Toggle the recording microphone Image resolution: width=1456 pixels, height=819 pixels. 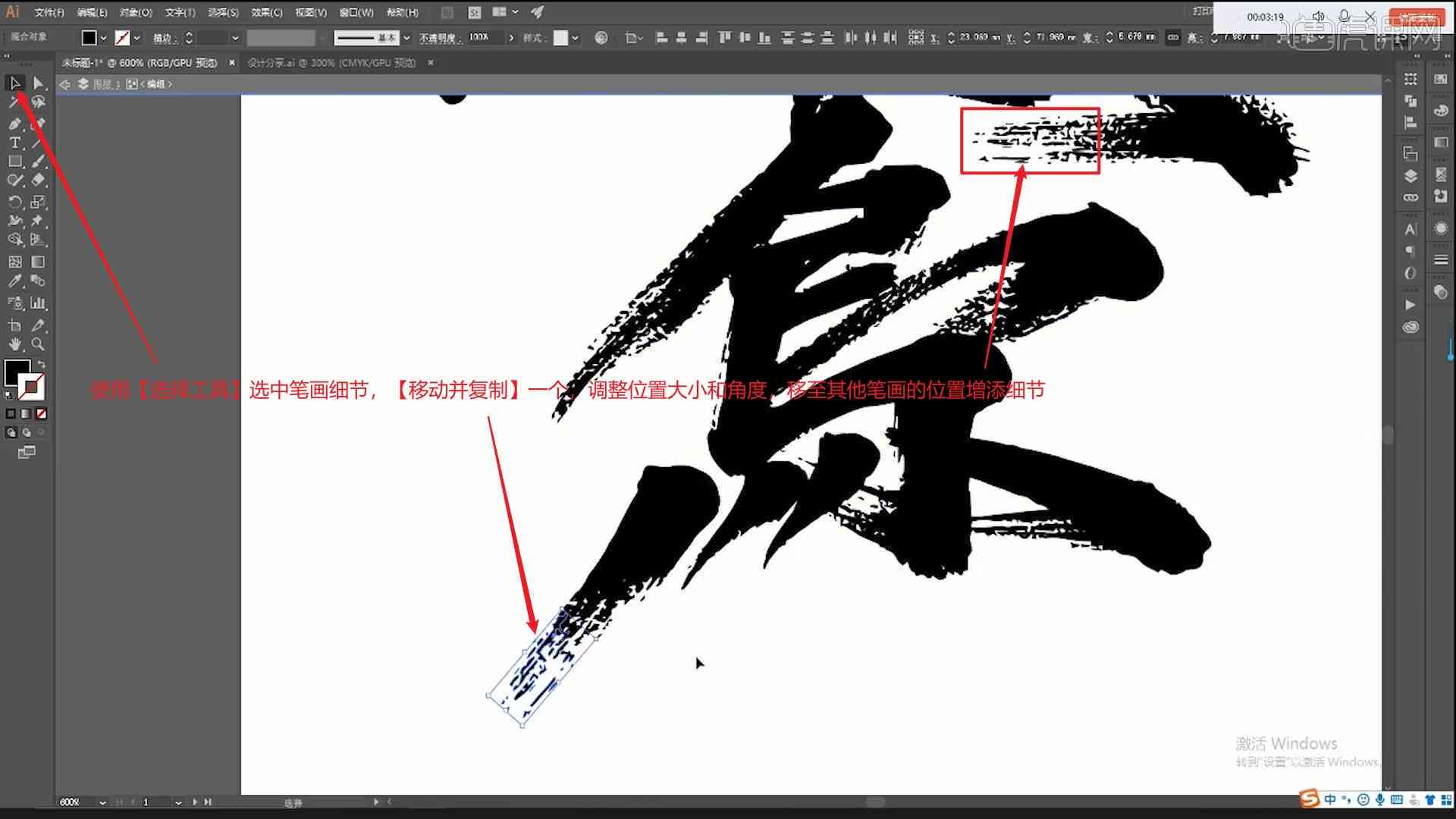coord(1344,16)
